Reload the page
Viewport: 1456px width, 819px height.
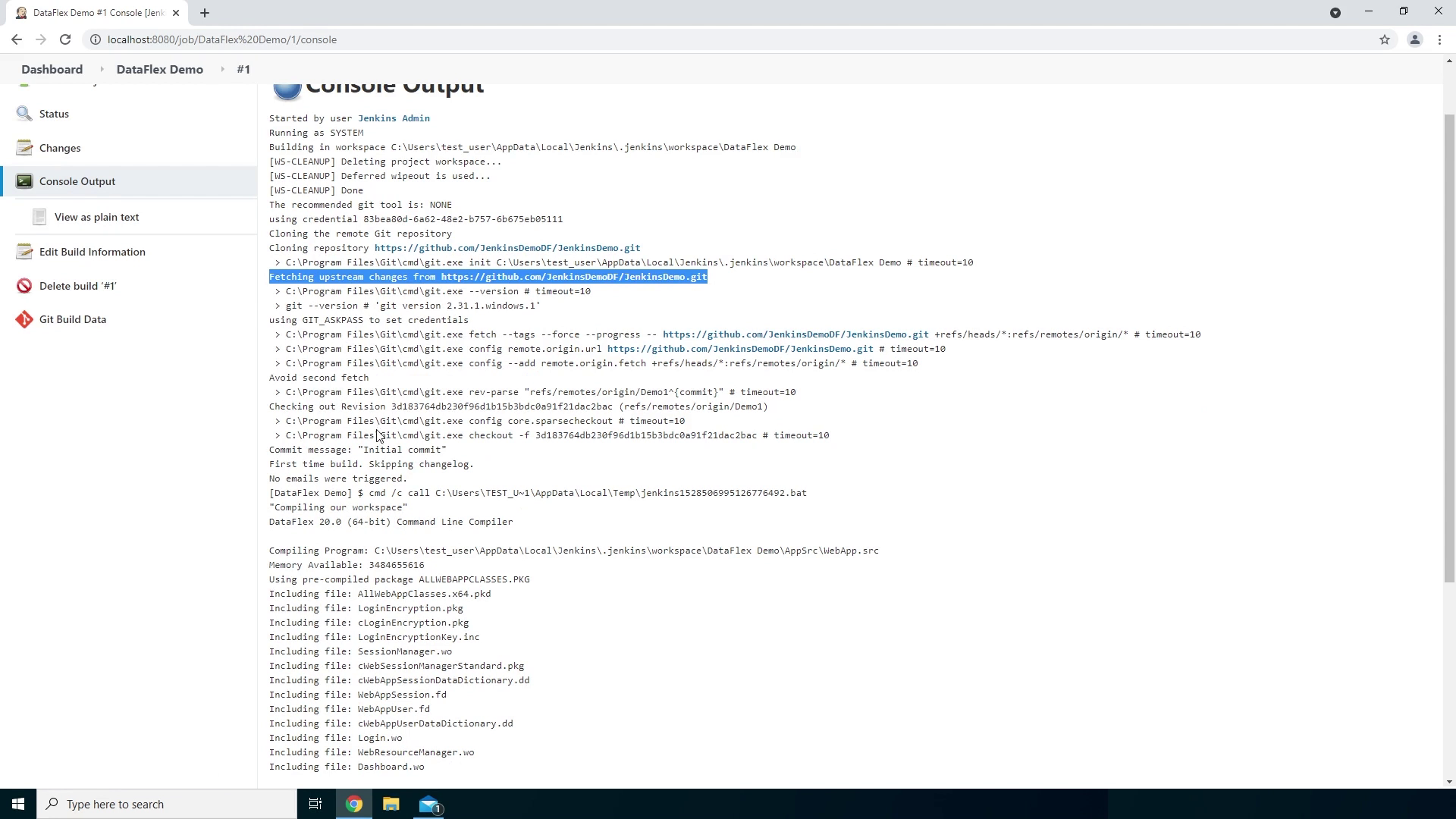pos(65,39)
